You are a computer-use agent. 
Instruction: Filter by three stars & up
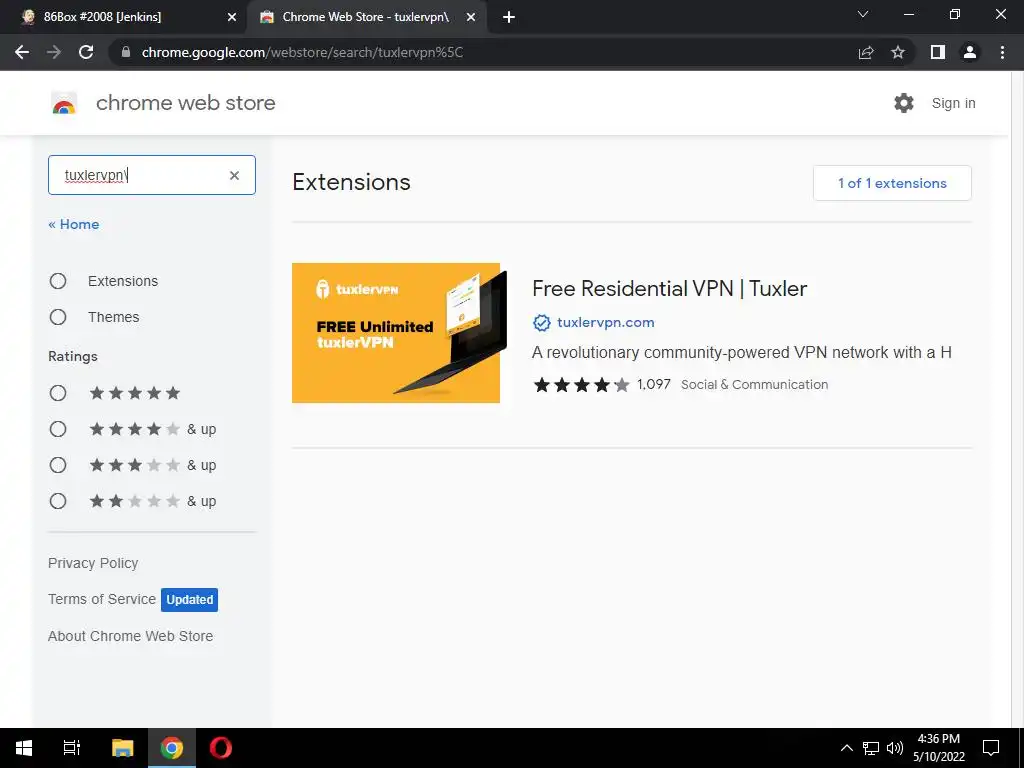(58, 465)
